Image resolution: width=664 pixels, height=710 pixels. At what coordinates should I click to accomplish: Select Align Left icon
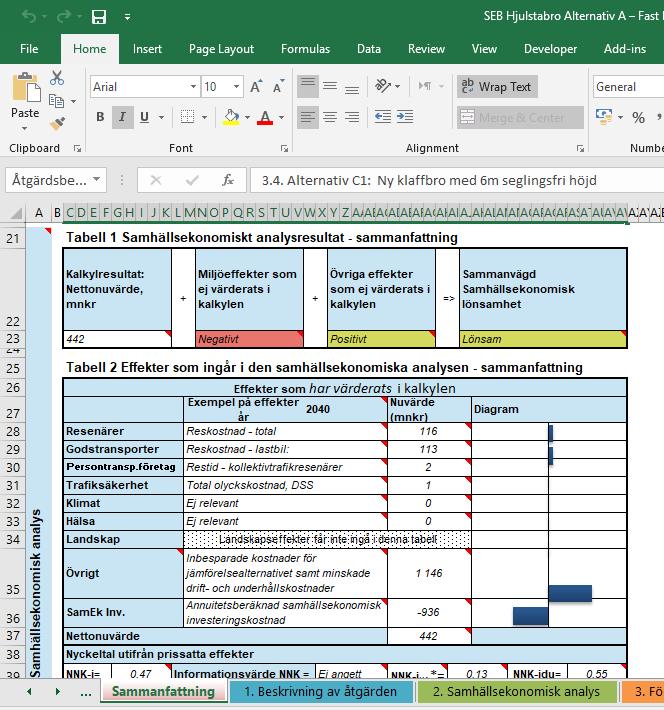click(x=308, y=117)
